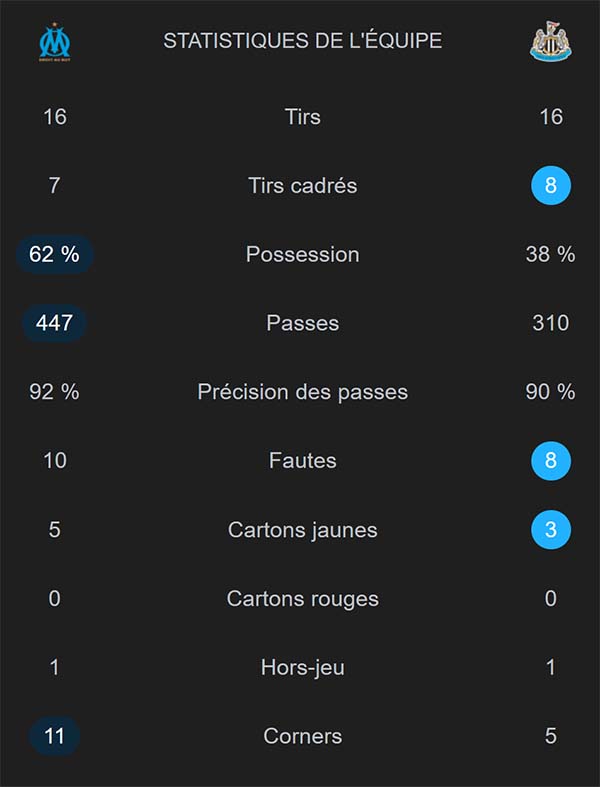Click the 'Cartons rouges' label
Viewport: 600px width, 787px height.
tap(303, 599)
